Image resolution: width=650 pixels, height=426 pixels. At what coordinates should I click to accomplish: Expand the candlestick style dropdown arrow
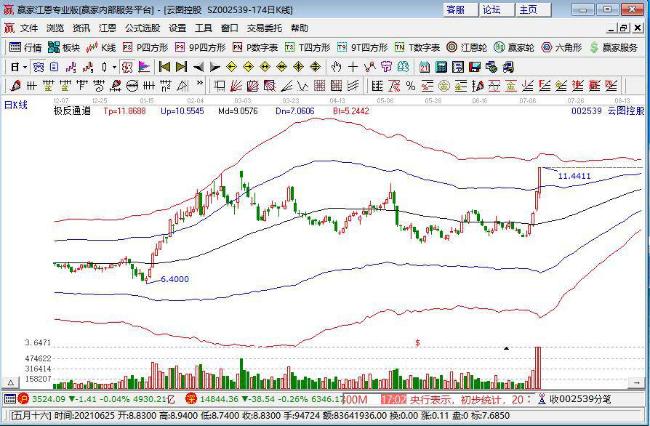(114, 67)
